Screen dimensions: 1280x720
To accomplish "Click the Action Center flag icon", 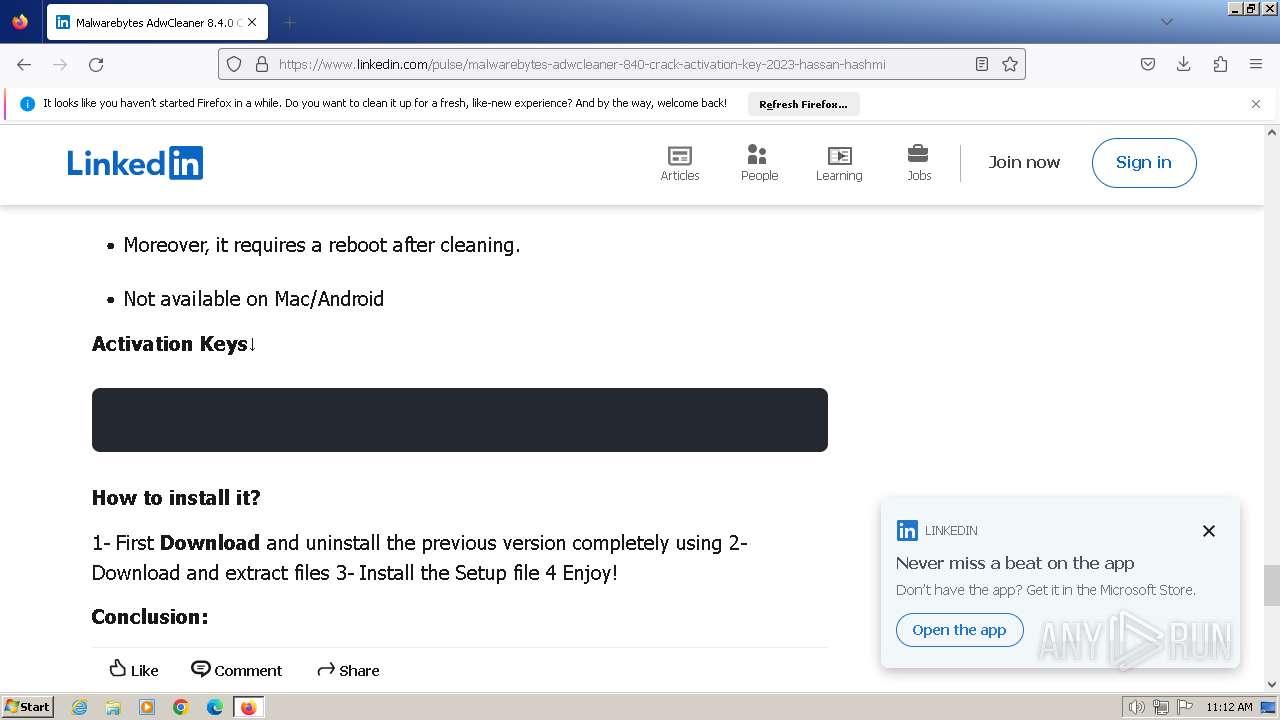I will 1185,707.
